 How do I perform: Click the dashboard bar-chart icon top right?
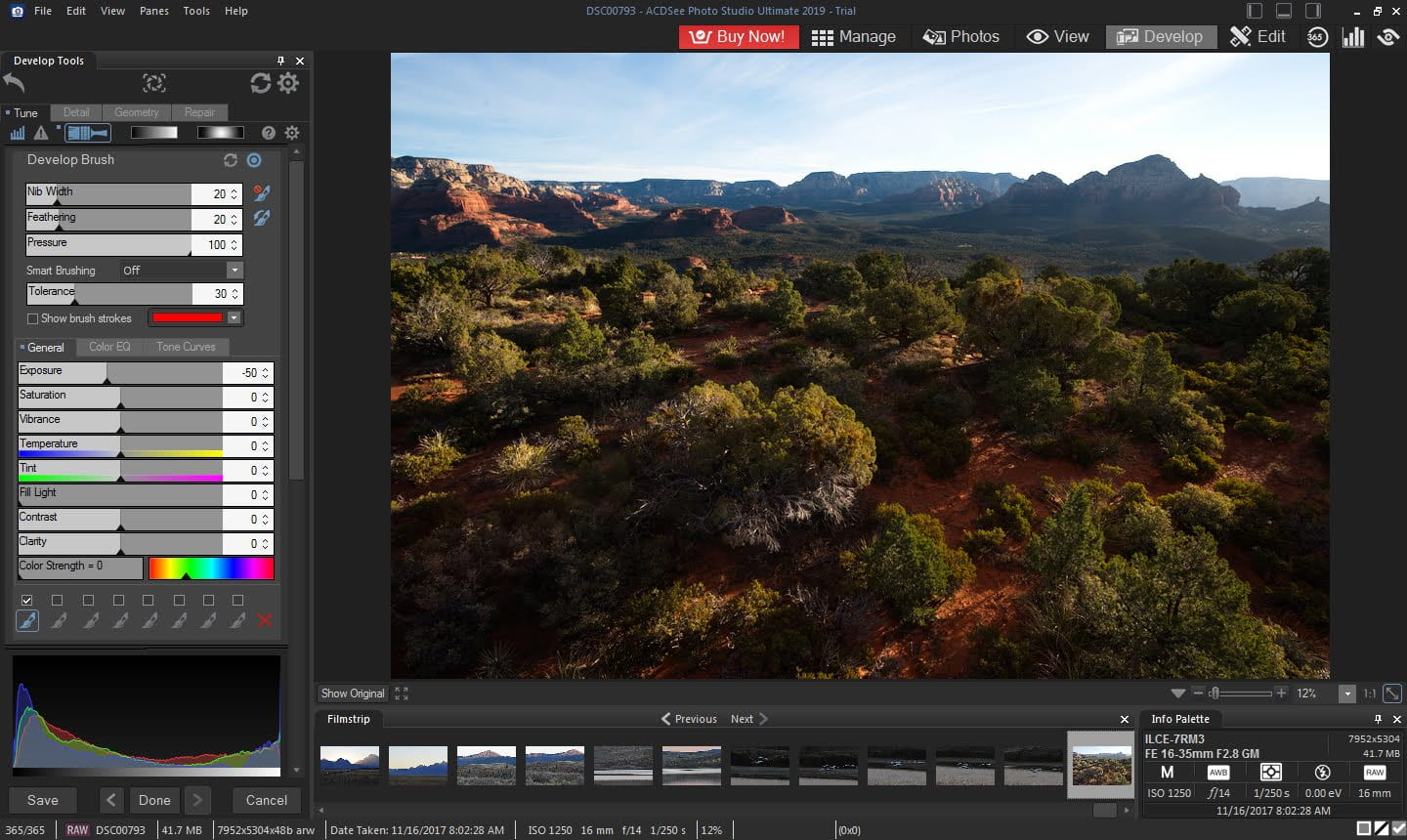[1353, 36]
